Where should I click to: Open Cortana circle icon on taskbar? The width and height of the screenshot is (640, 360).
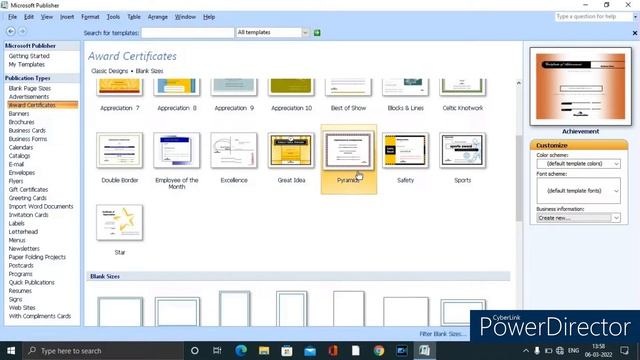pyautogui.click(x=195, y=351)
